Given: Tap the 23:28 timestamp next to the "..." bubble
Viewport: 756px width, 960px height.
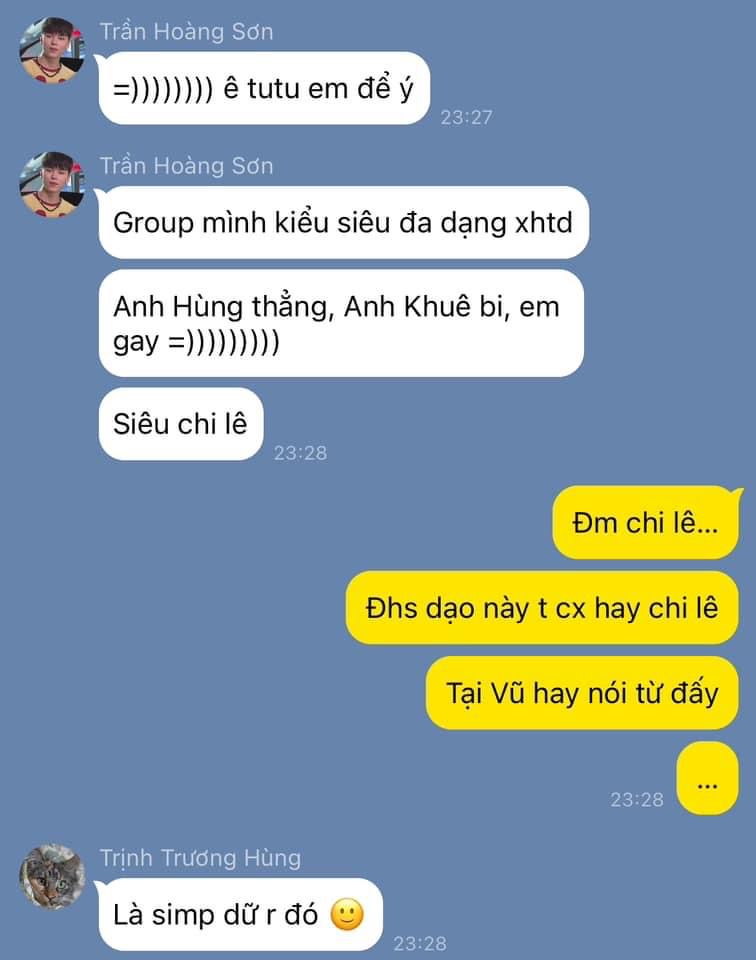Looking at the screenshot, I should [637, 799].
